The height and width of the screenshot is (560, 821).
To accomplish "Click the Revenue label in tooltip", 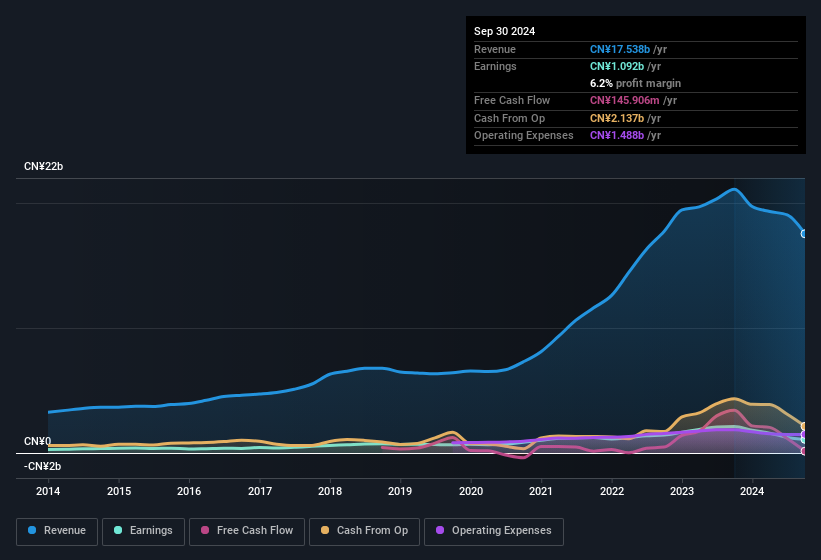I will tap(495, 49).
